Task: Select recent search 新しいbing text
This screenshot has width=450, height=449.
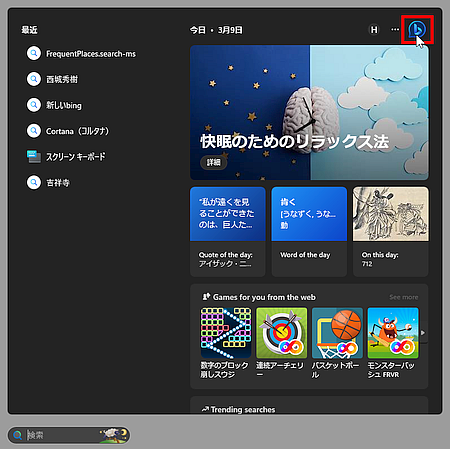Action: click(64, 105)
